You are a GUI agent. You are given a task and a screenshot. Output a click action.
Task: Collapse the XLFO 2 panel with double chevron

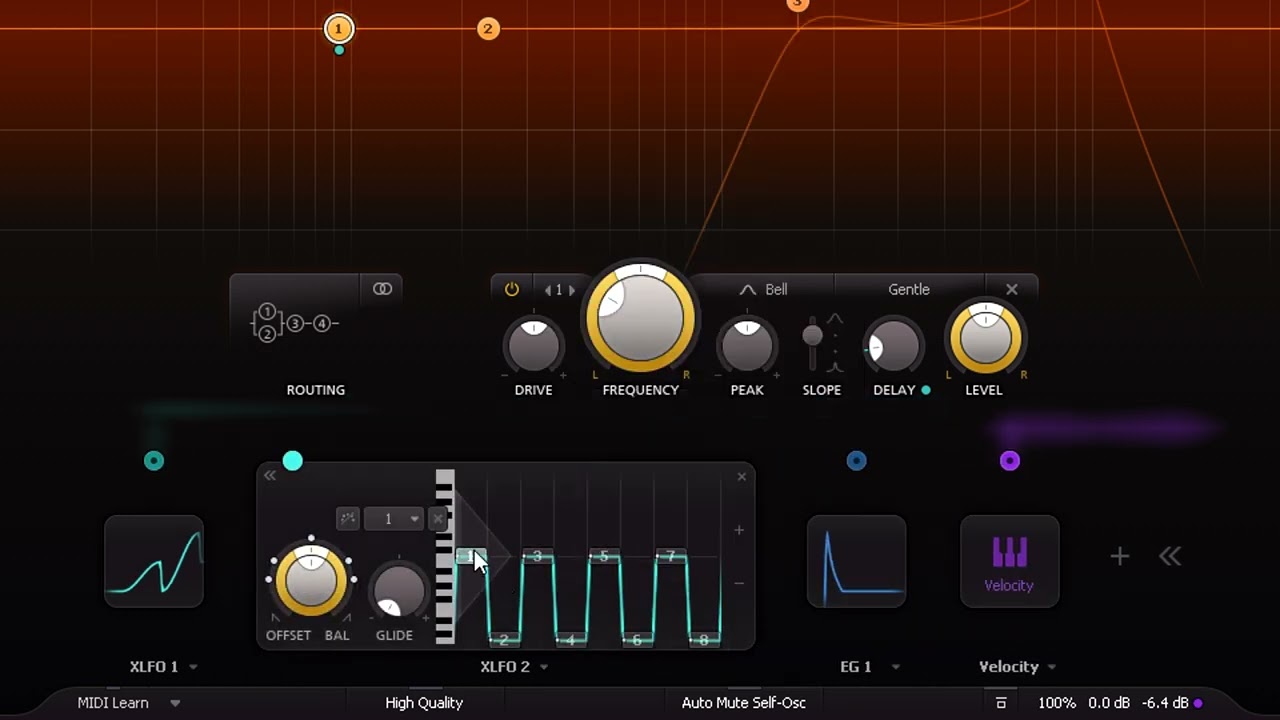270,476
